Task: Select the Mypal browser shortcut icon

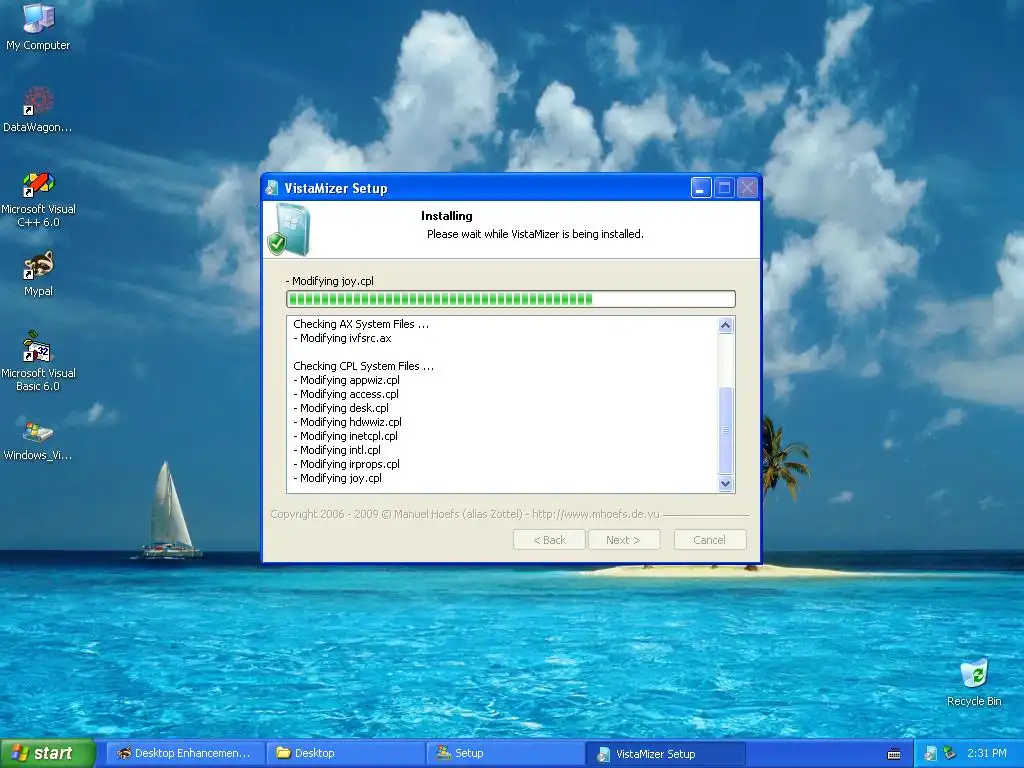Action: click(38, 274)
